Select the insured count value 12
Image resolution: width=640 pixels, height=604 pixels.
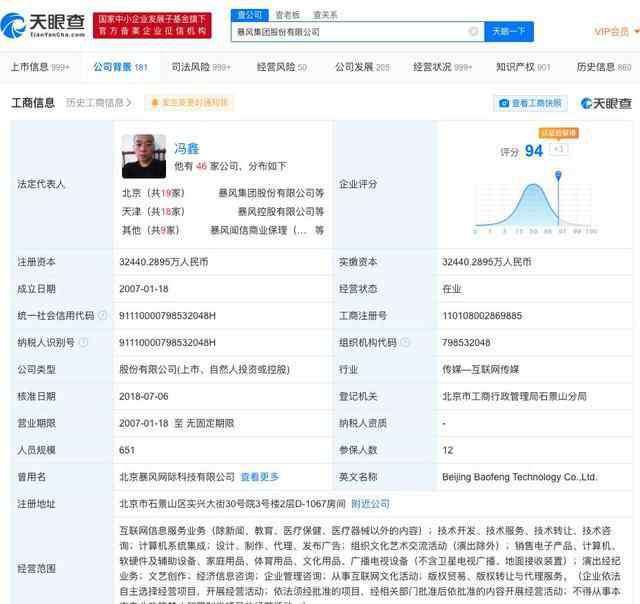click(447, 450)
